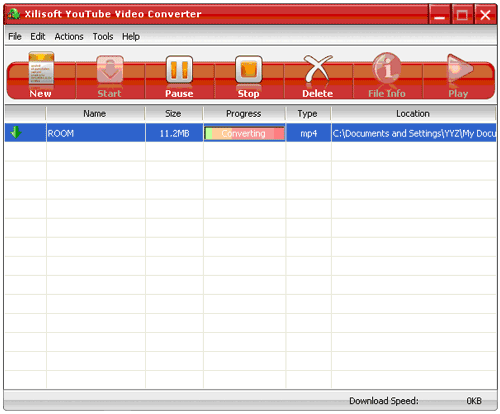Click the New task toolbar icon
The image size is (500, 414).
coord(41,75)
